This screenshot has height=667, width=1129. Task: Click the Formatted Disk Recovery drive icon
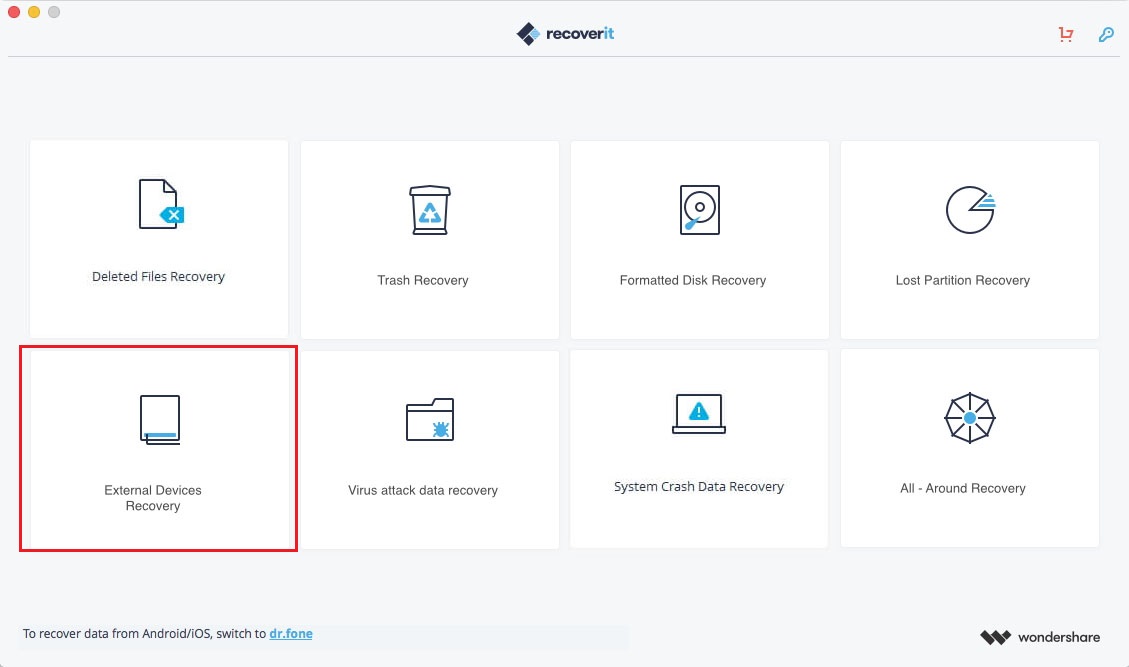(700, 210)
